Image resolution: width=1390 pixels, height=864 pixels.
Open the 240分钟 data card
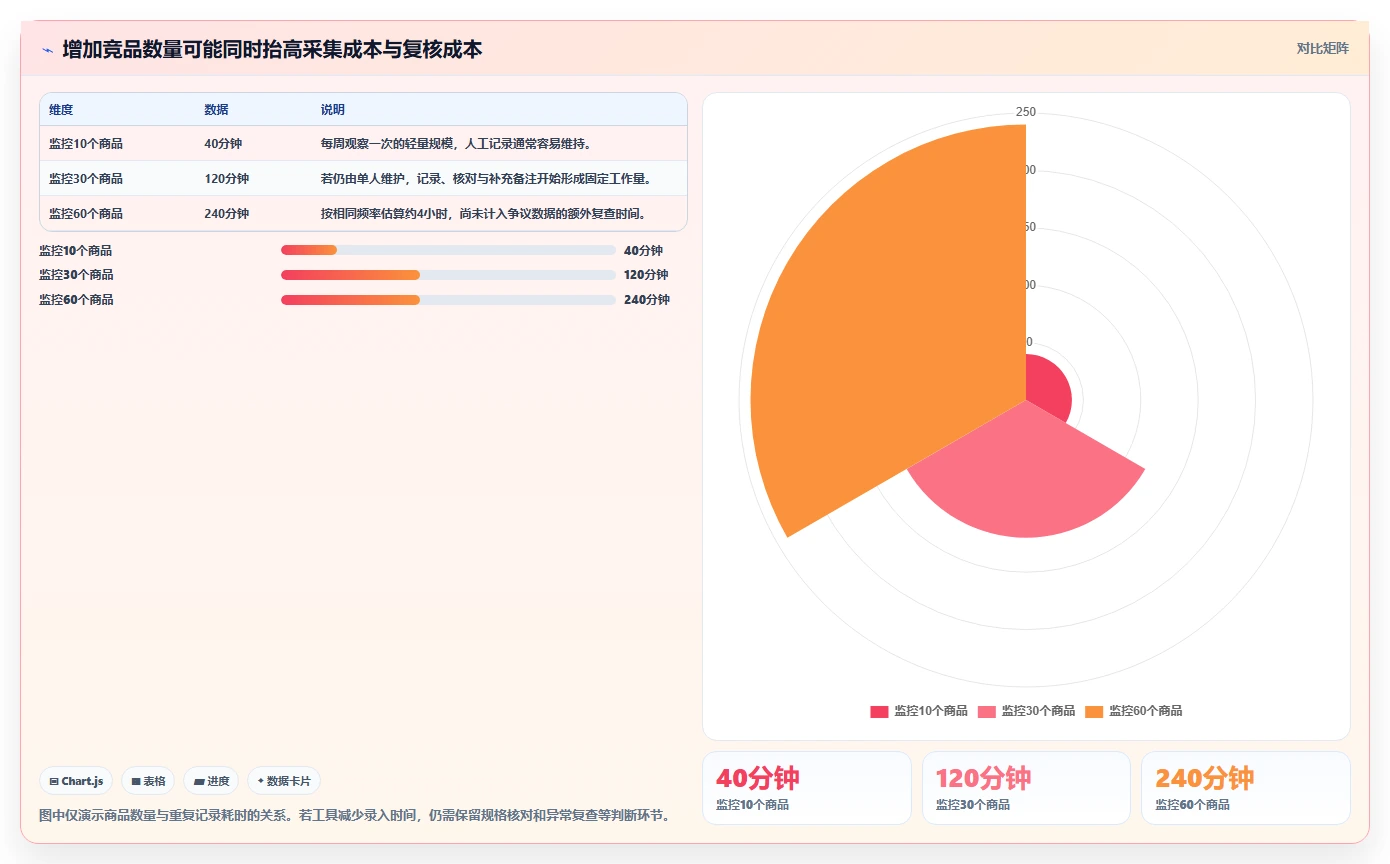point(1246,788)
